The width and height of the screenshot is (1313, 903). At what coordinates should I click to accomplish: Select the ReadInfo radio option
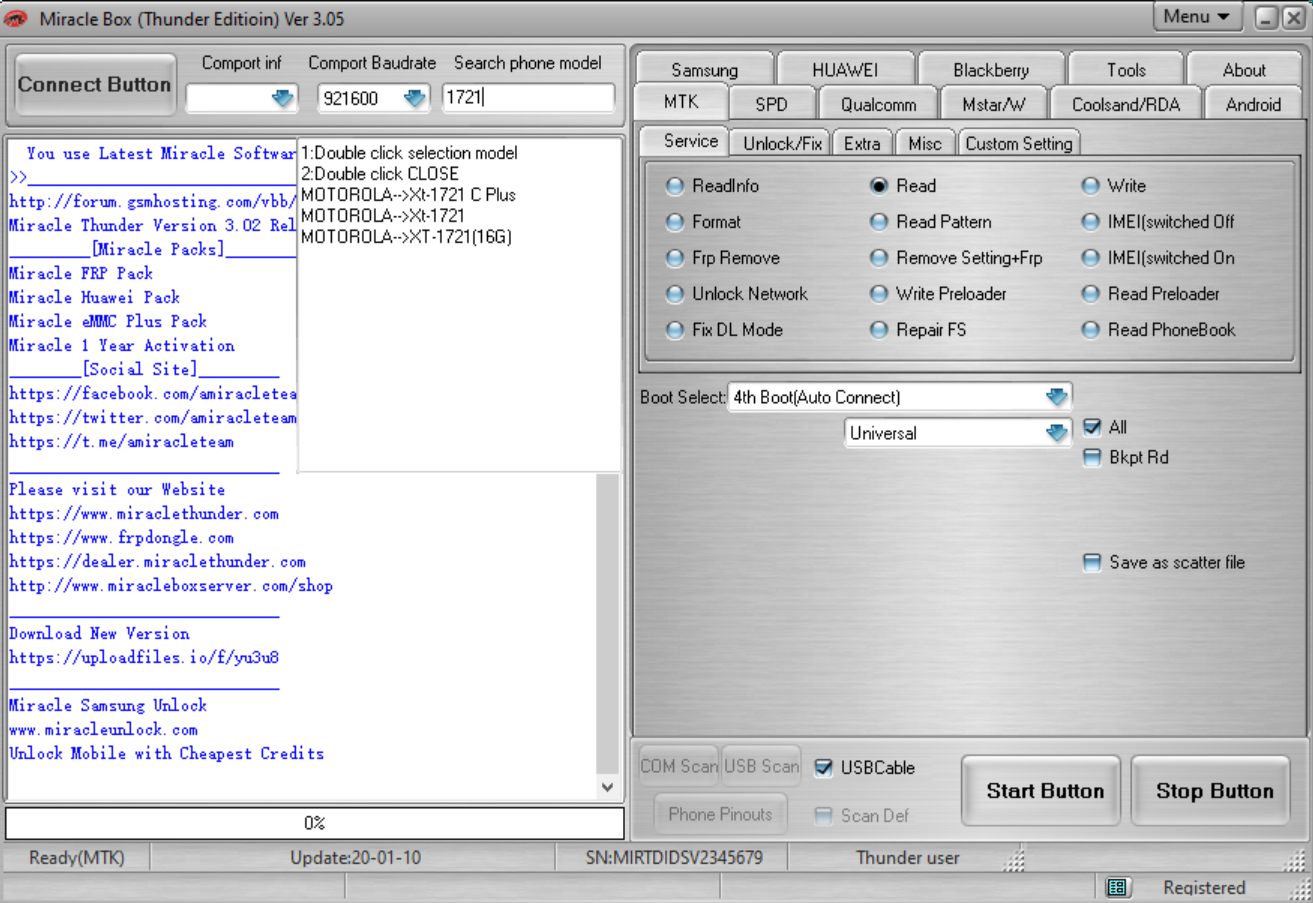click(675, 186)
